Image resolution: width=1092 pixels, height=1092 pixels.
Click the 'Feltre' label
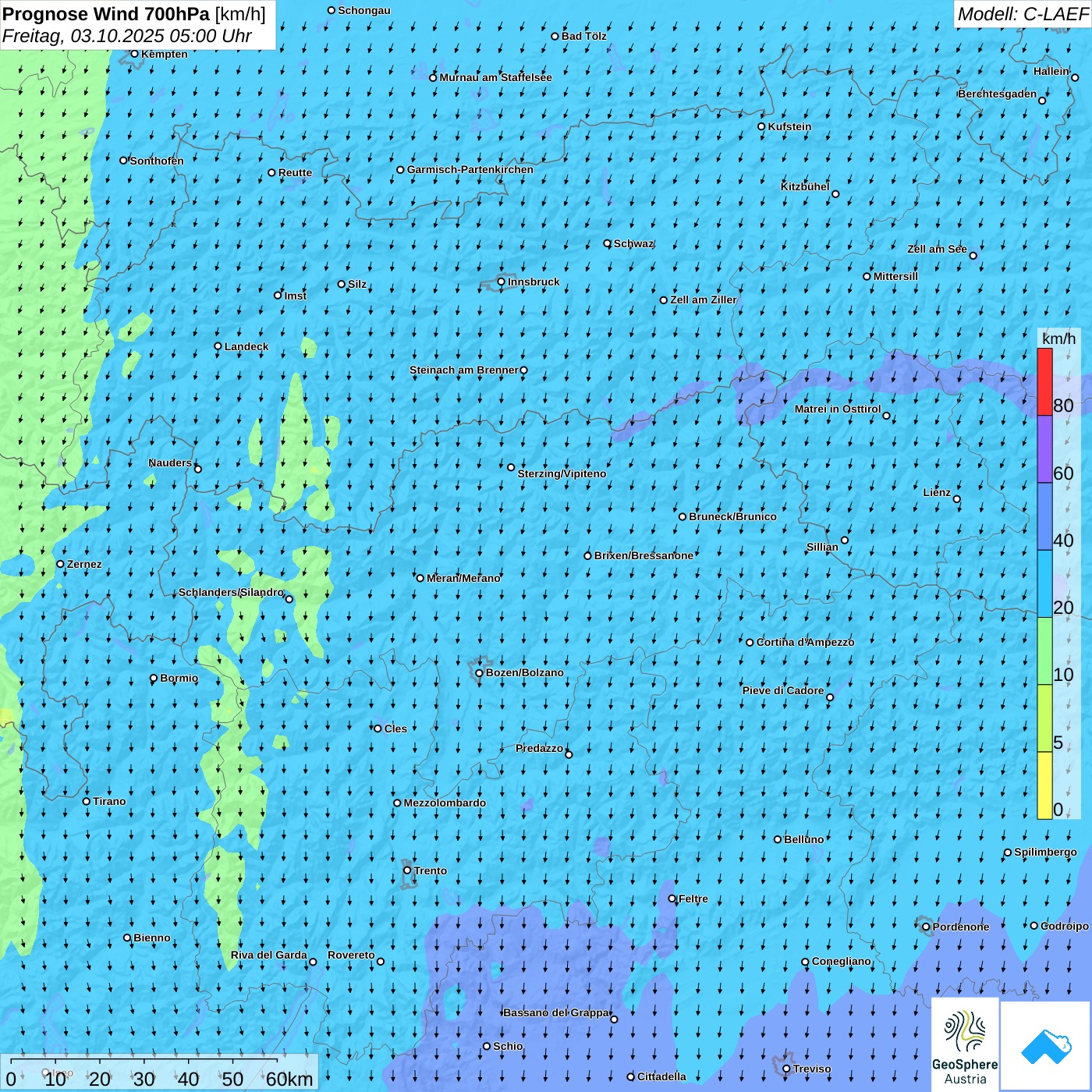pyautogui.click(x=693, y=899)
